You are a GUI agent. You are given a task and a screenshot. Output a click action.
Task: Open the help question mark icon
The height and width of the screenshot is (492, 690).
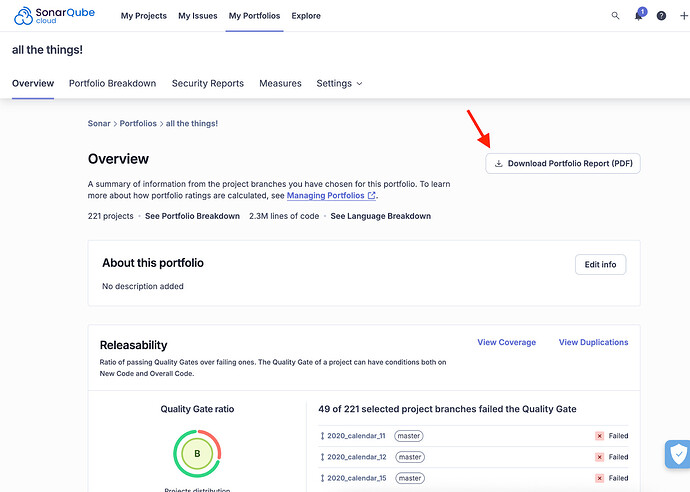pyautogui.click(x=661, y=16)
